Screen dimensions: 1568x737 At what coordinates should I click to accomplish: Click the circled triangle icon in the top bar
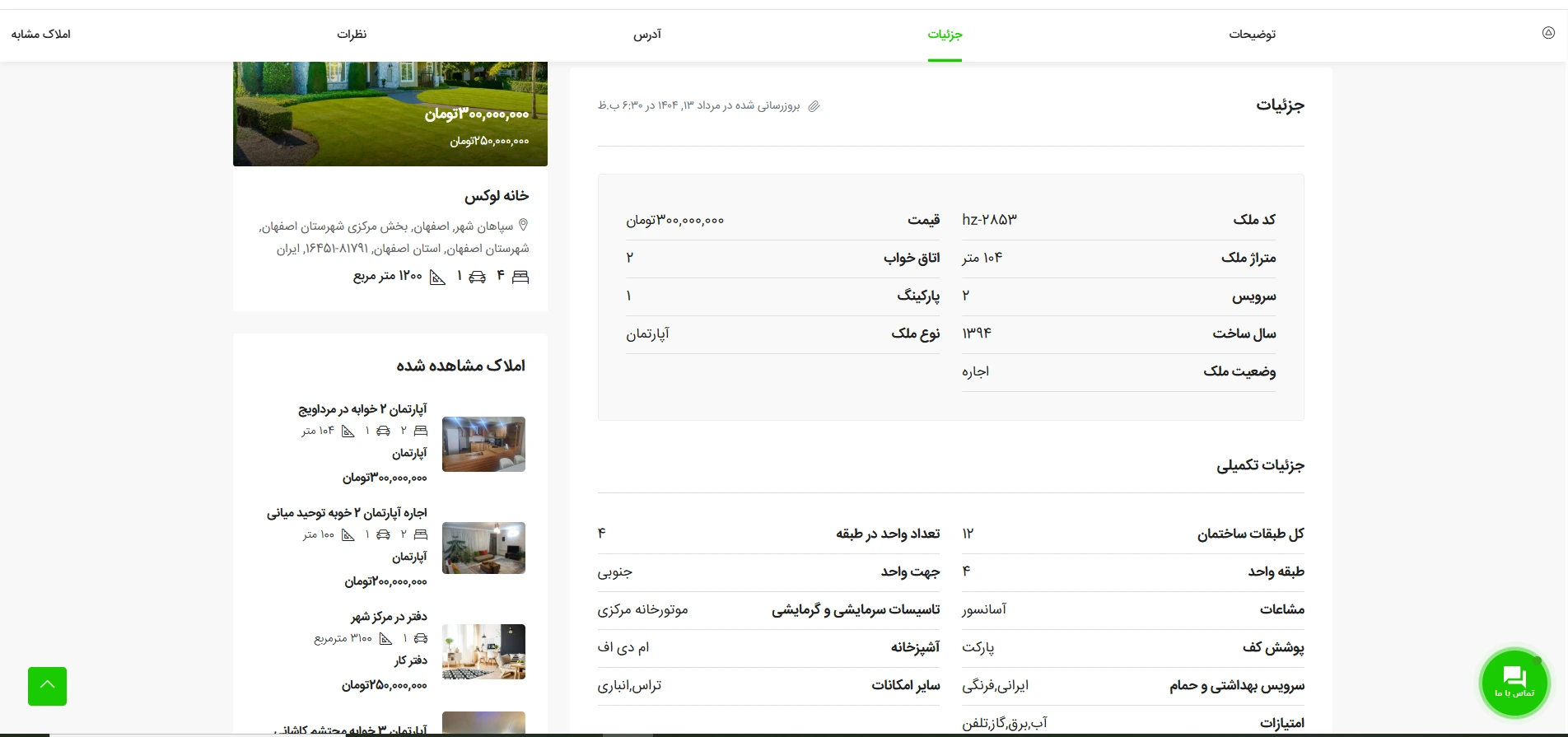pyautogui.click(x=1548, y=33)
